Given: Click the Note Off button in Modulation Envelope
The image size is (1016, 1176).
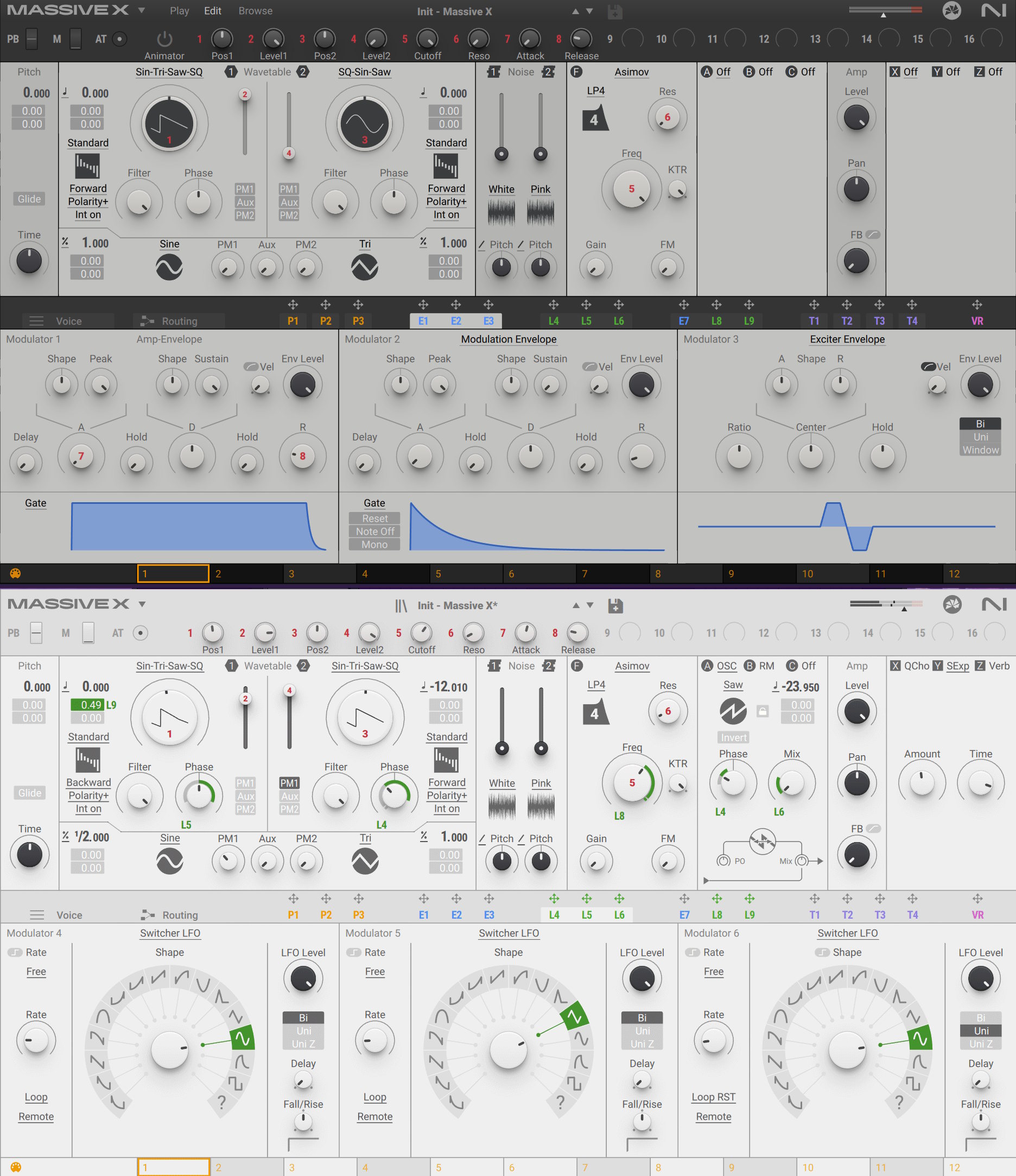Looking at the screenshot, I should click(x=374, y=531).
